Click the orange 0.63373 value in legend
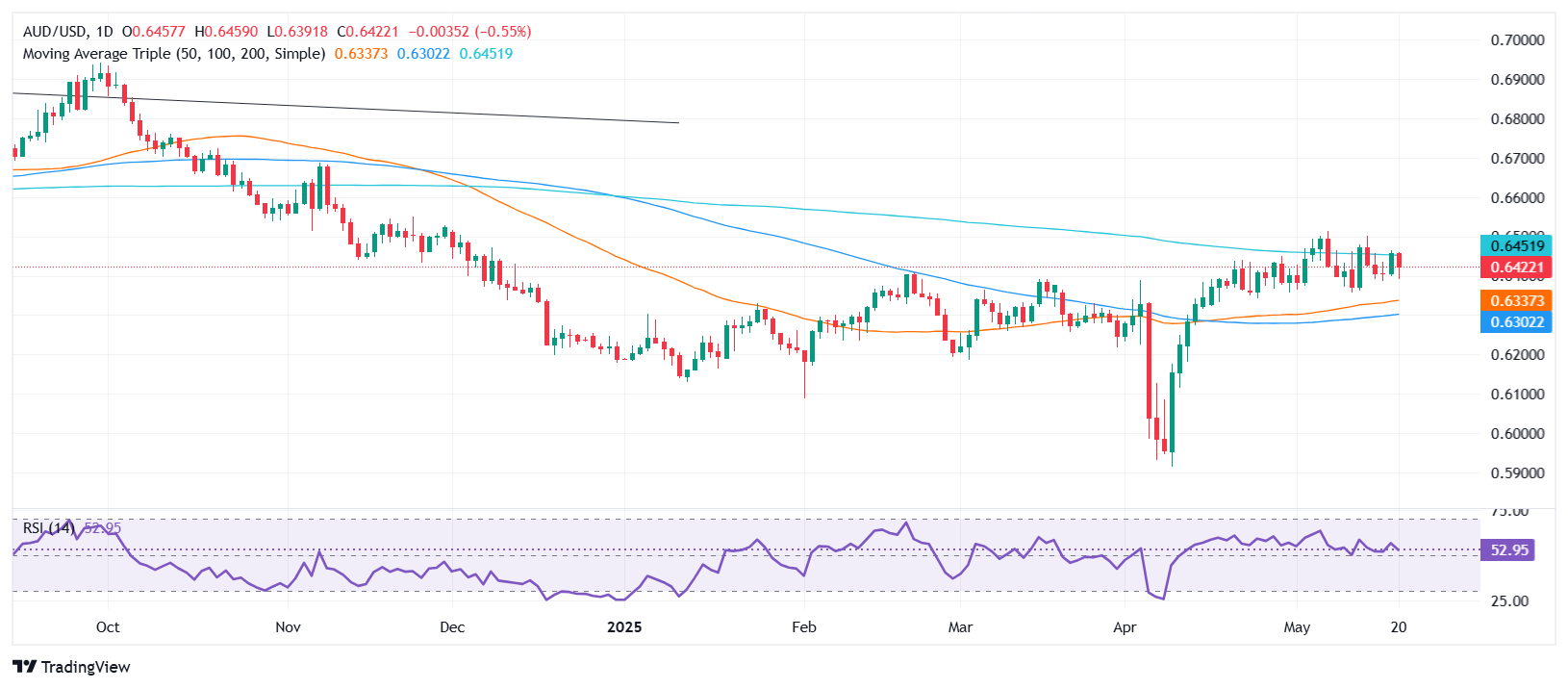Screen dimensions: 1568x689 click(361, 54)
